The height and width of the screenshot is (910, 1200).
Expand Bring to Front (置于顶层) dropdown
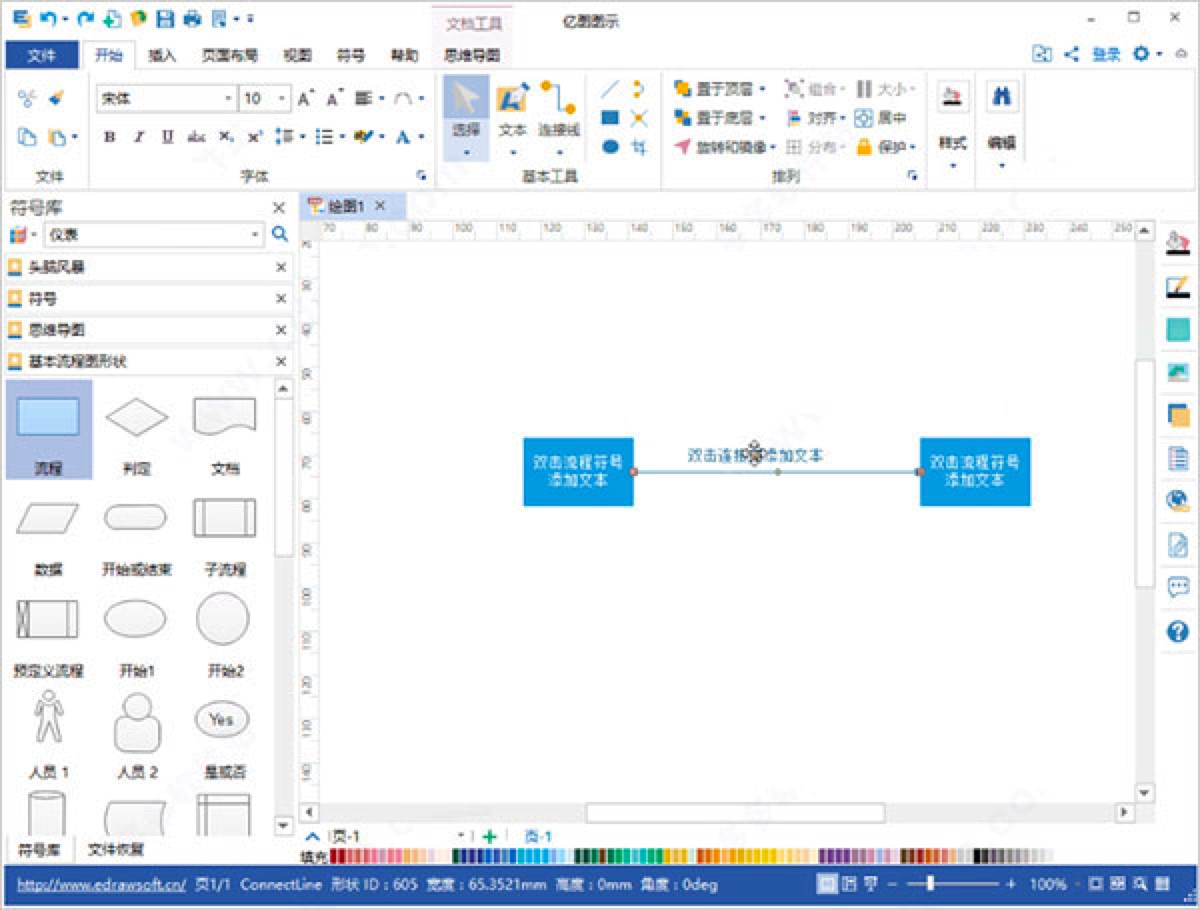[763, 89]
